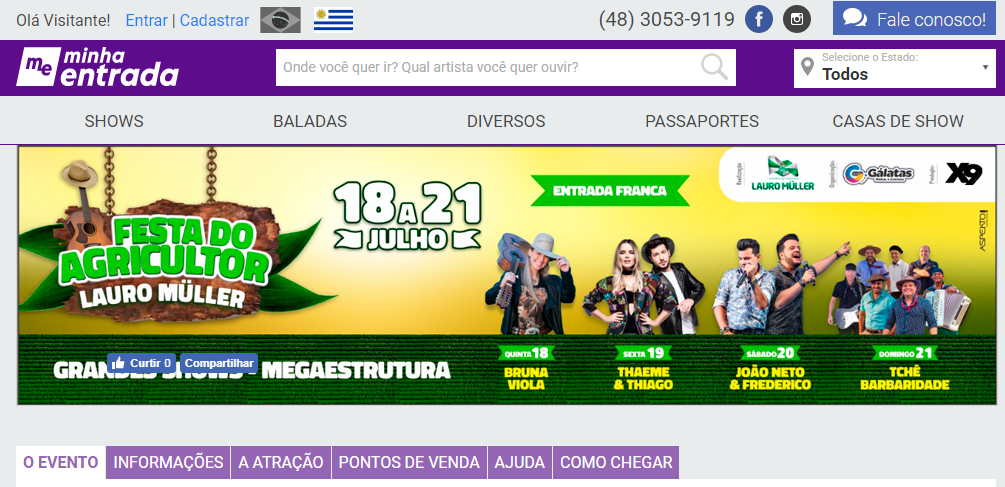1005x487 pixels.
Task: Focus the artist search input field
Action: coord(487,67)
